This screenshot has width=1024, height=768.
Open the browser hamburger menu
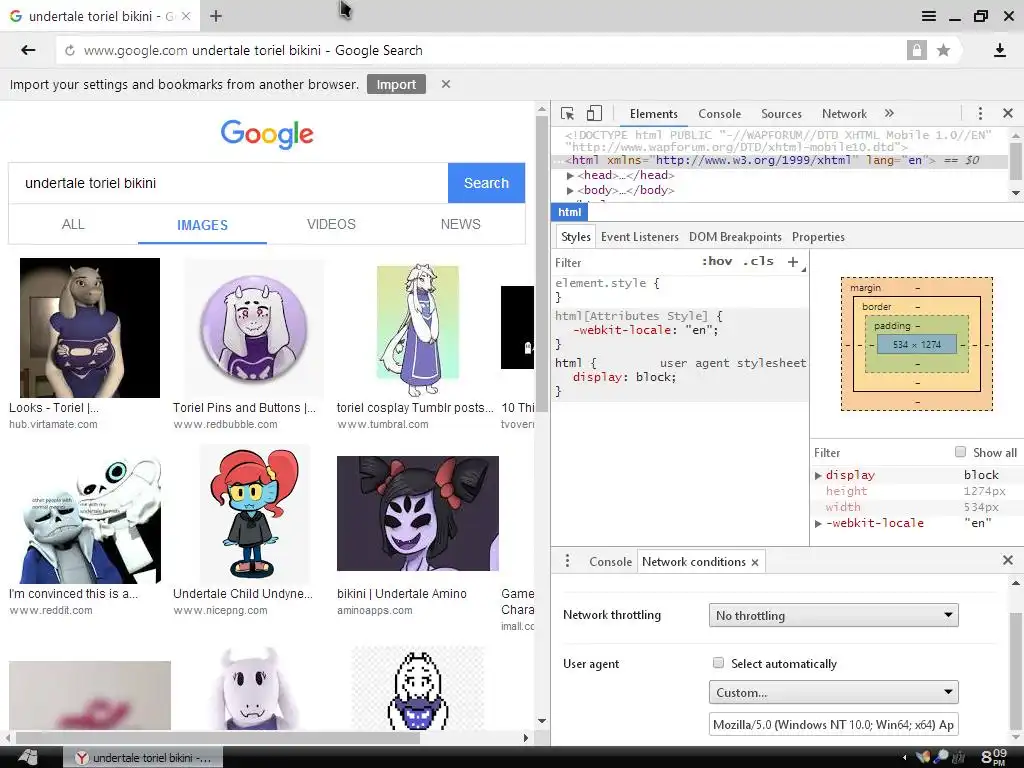click(928, 16)
